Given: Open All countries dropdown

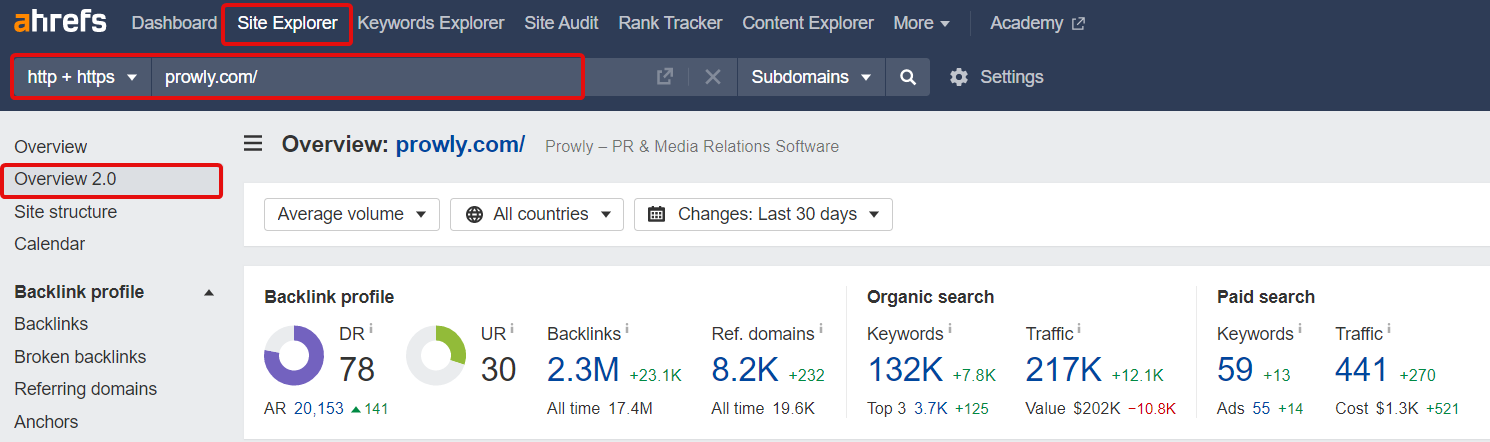Looking at the screenshot, I should click(x=537, y=214).
